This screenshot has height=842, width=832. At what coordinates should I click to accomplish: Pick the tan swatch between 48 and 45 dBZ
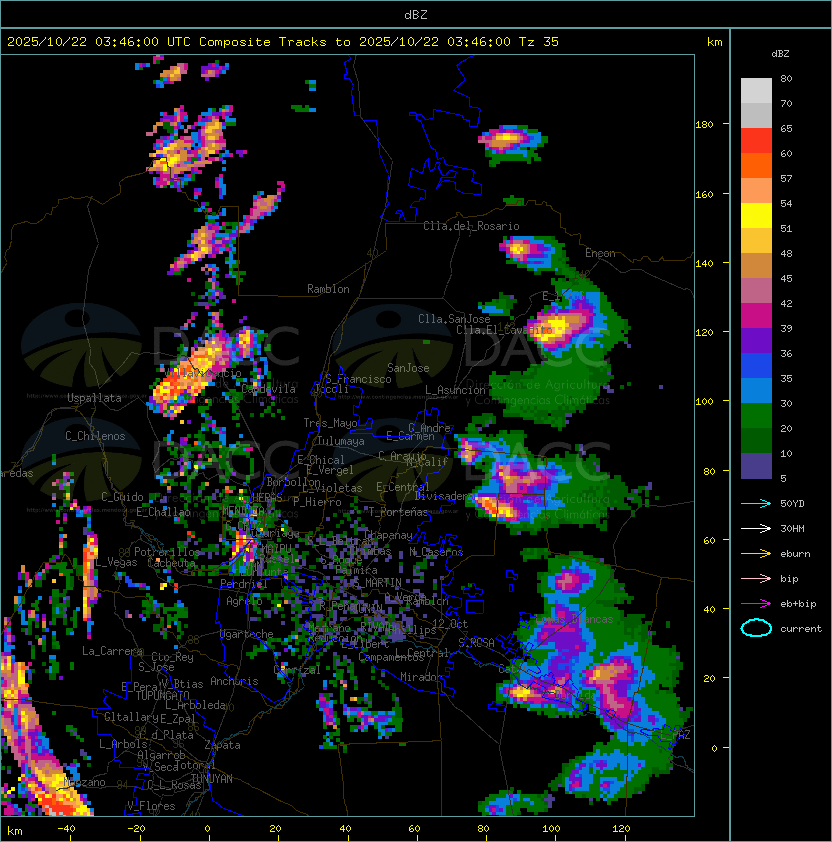756,265
